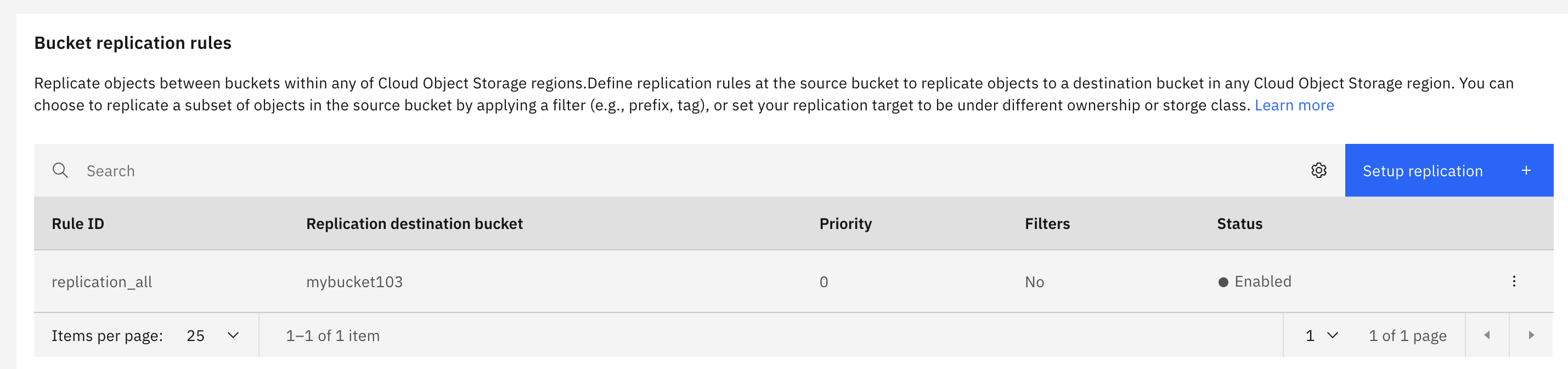1568x369 pixels.
Task: Click the search magnifier icon
Action: pyautogui.click(x=60, y=170)
